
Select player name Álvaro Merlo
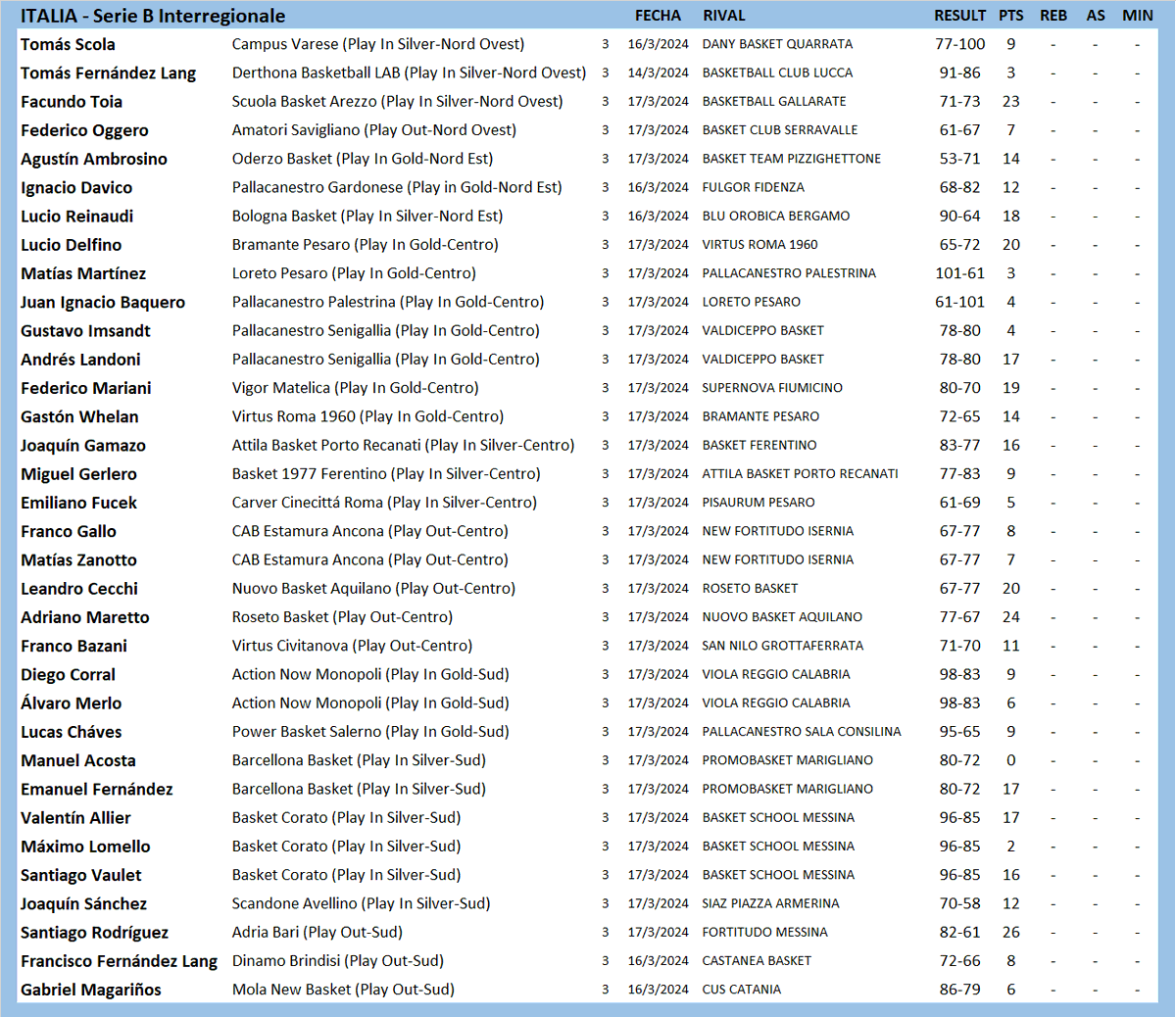click(x=72, y=703)
